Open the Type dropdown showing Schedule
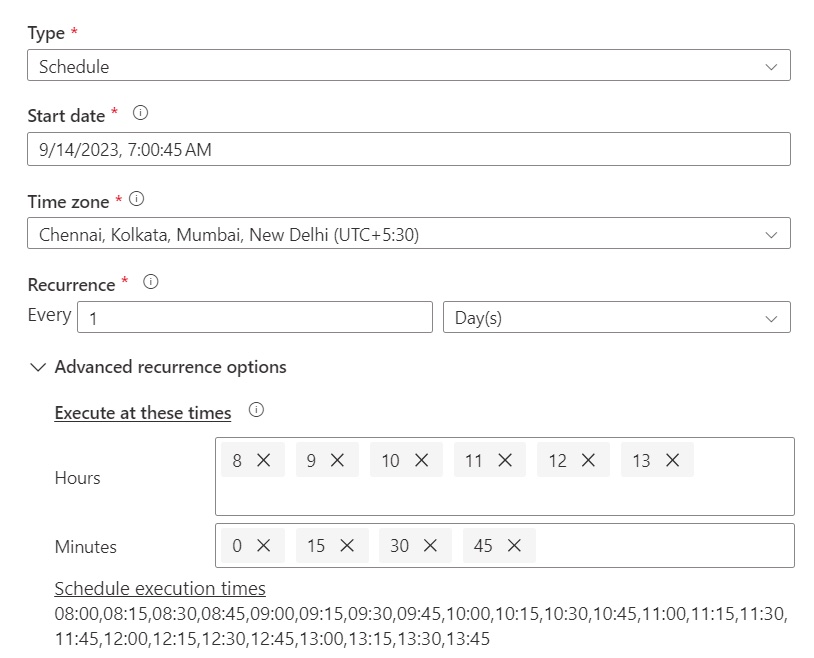The image size is (814, 658). (408, 67)
